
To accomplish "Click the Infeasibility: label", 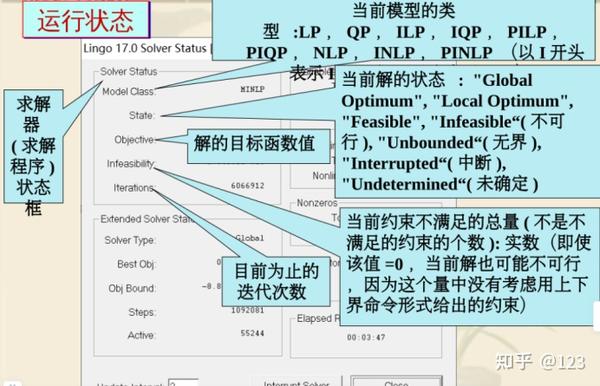I will tap(131, 164).
